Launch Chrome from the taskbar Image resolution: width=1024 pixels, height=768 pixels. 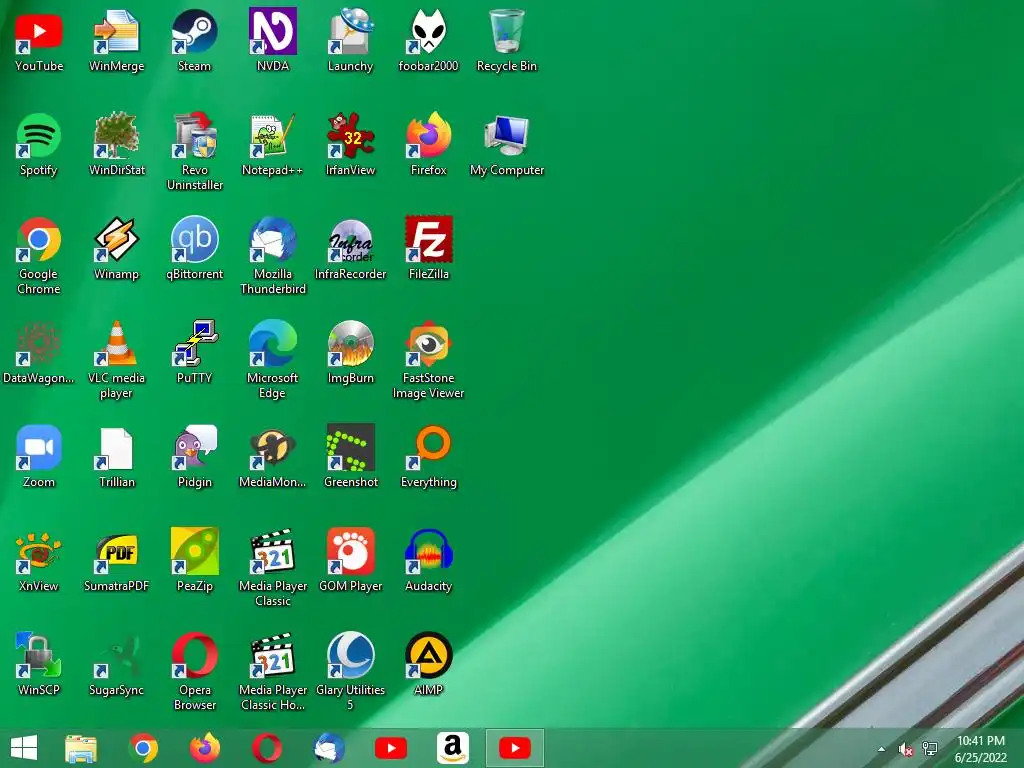[143, 748]
